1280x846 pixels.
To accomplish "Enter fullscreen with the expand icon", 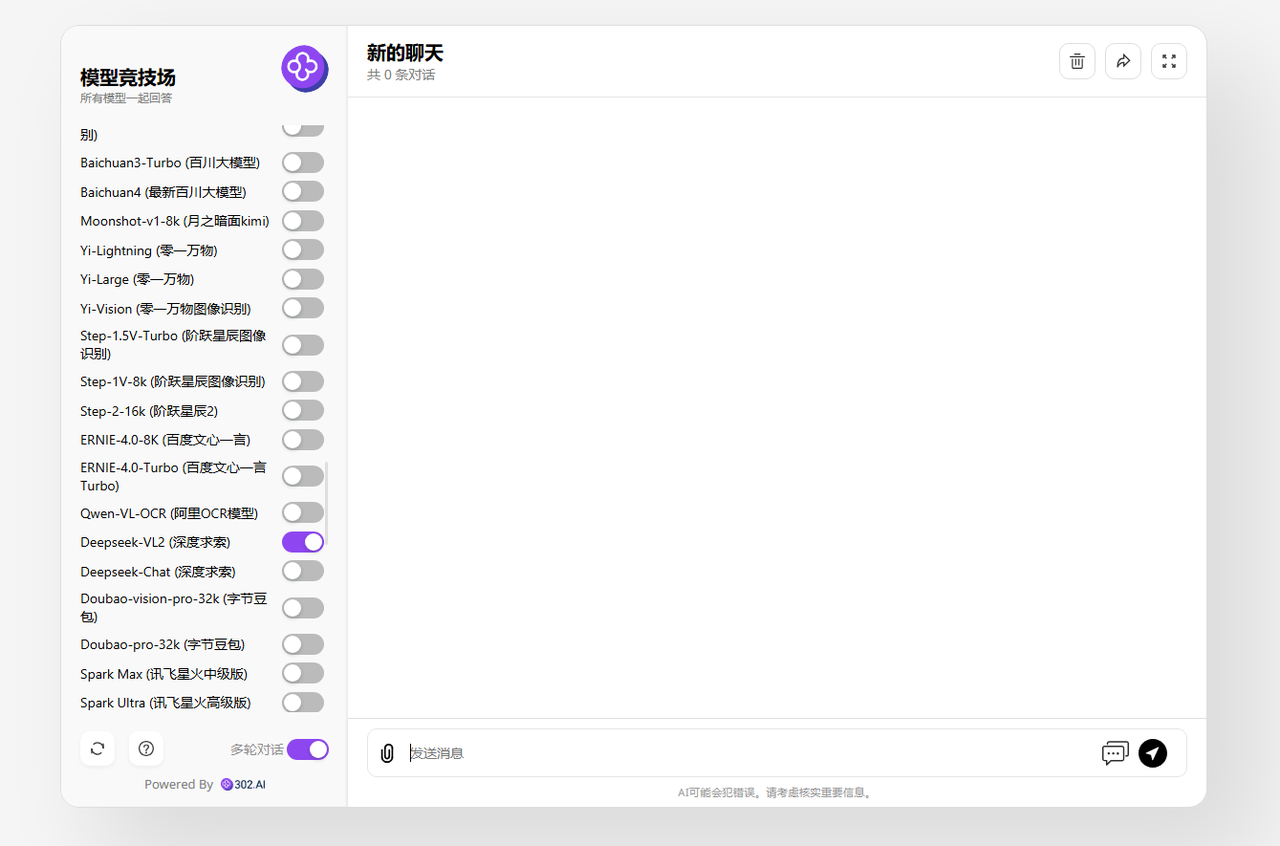I will point(1169,61).
